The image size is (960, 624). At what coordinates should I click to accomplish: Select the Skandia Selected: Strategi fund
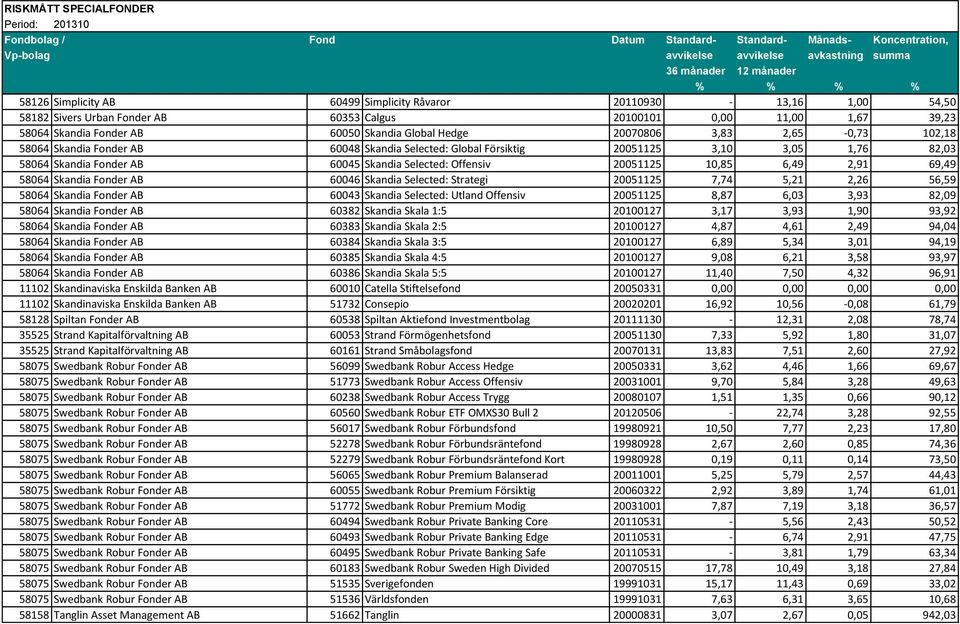point(426,180)
